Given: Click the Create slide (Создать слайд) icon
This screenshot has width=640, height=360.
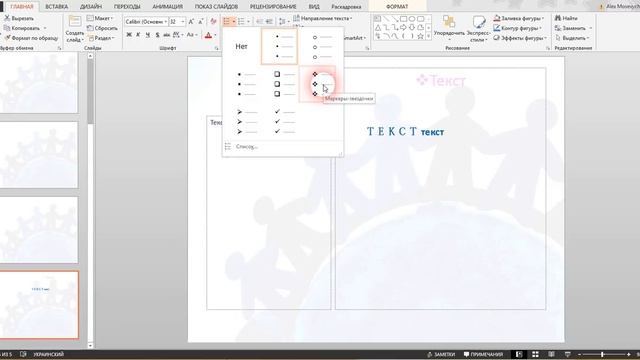Looking at the screenshot, I should pyautogui.click(x=75, y=21).
